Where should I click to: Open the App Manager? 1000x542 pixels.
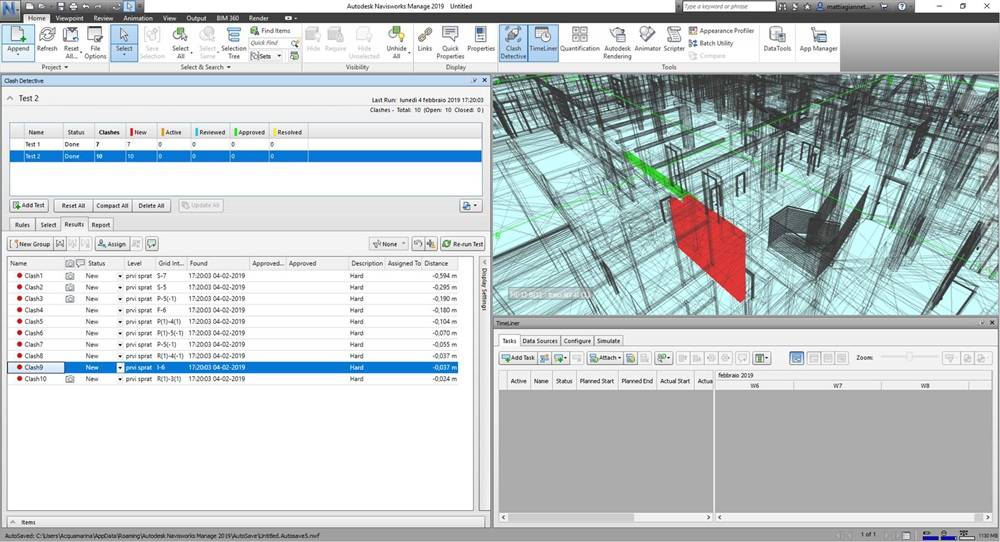(x=818, y=40)
